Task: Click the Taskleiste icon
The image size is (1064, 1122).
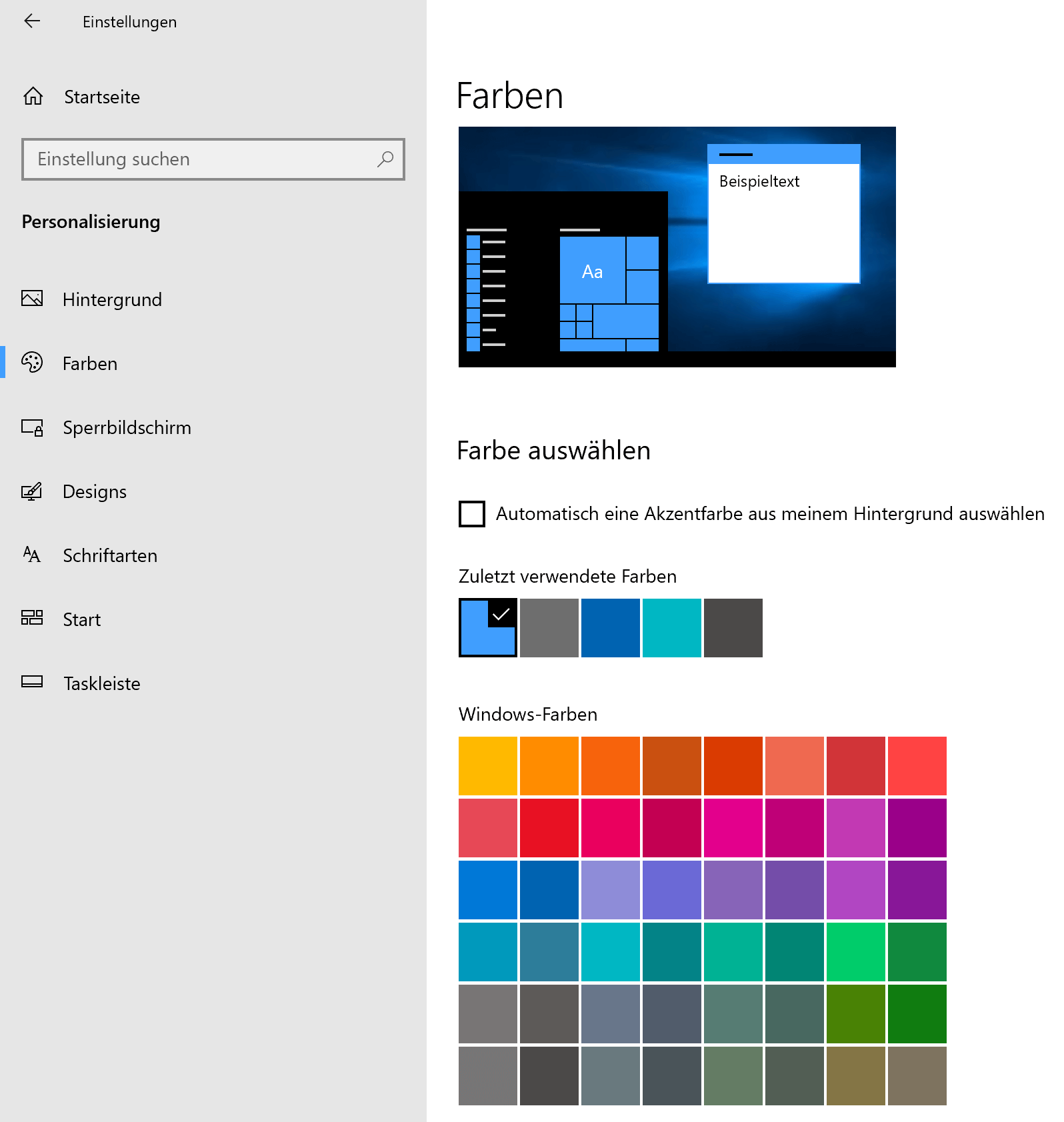Action: (32, 681)
